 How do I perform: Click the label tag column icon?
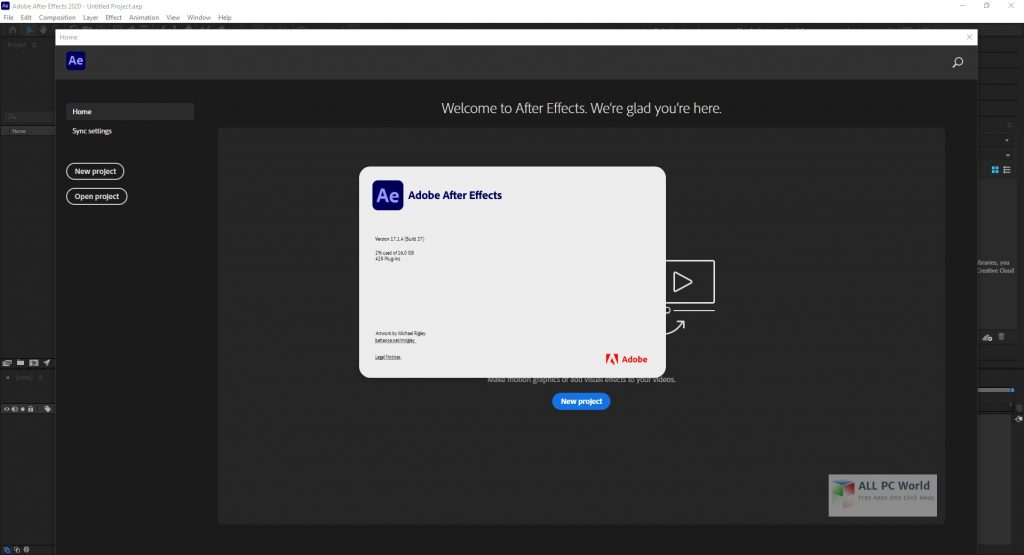[48, 409]
